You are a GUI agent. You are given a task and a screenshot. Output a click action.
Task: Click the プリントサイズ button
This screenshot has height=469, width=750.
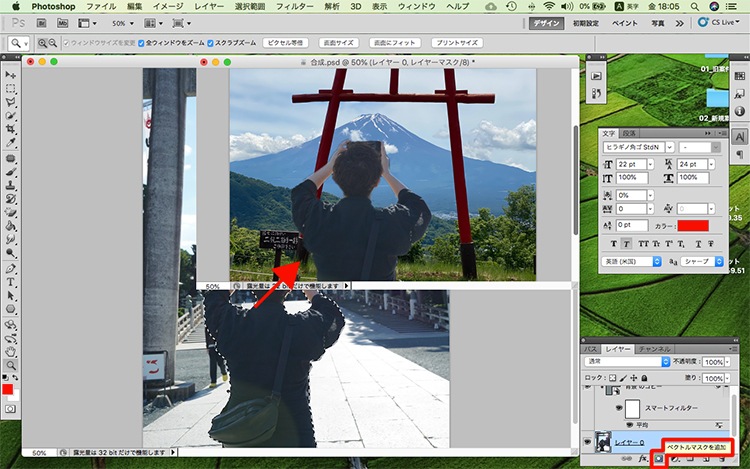tap(457, 43)
